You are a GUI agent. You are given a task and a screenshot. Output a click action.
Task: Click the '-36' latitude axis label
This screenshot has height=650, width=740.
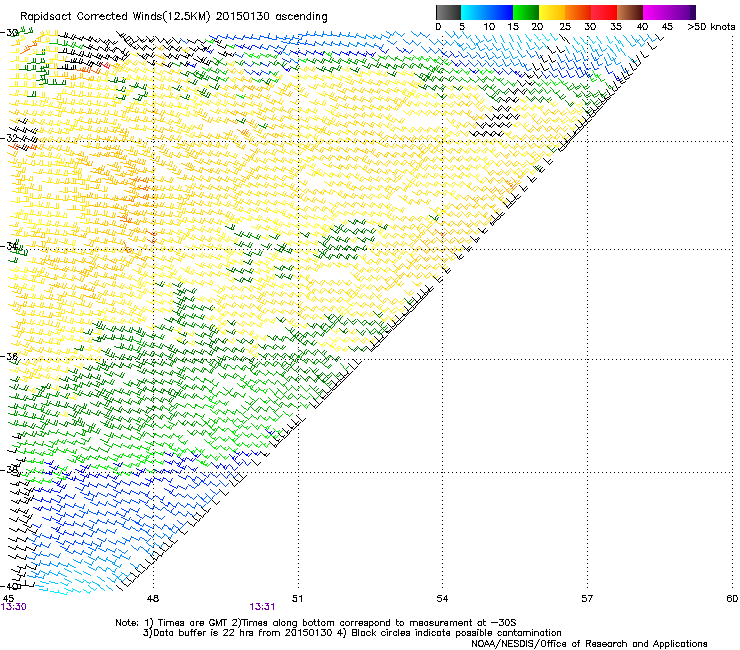(x=9, y=356)
